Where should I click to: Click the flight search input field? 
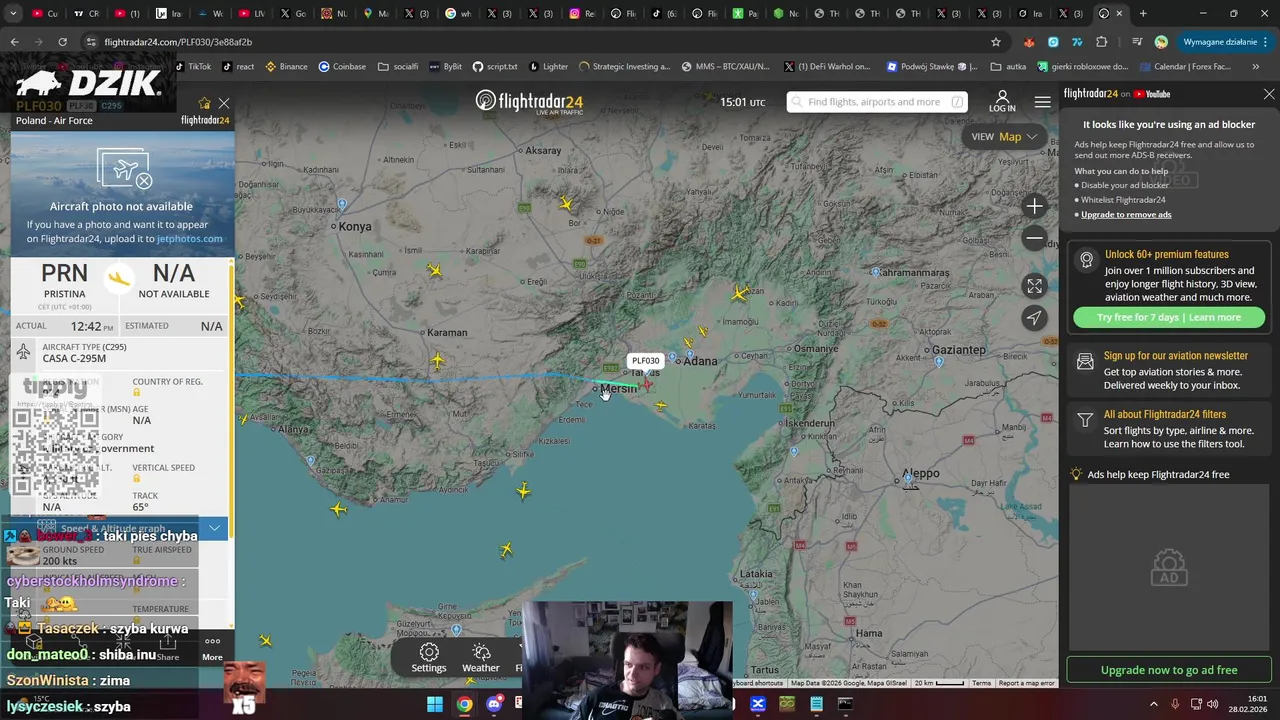click(x=877, y=102)
